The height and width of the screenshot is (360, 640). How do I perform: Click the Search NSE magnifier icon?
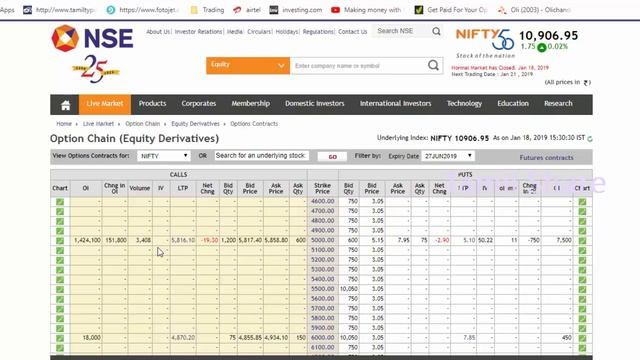coord(436,31)
